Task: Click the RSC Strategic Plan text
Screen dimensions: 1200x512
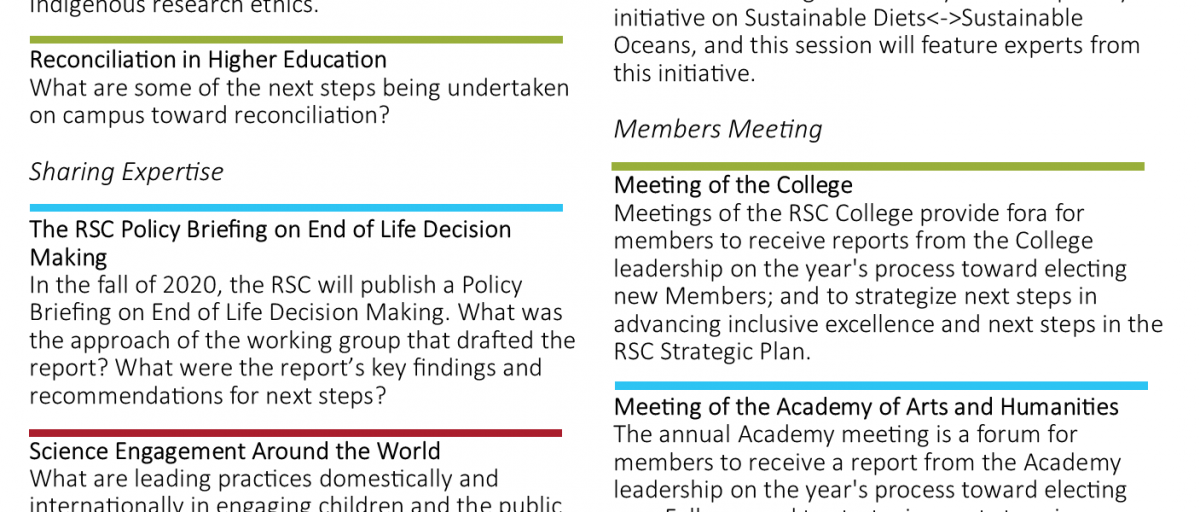Action: [x=713, y=353]
